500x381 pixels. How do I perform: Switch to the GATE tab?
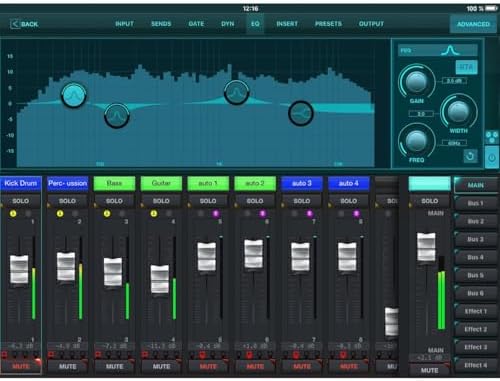(x=196, y=24)
